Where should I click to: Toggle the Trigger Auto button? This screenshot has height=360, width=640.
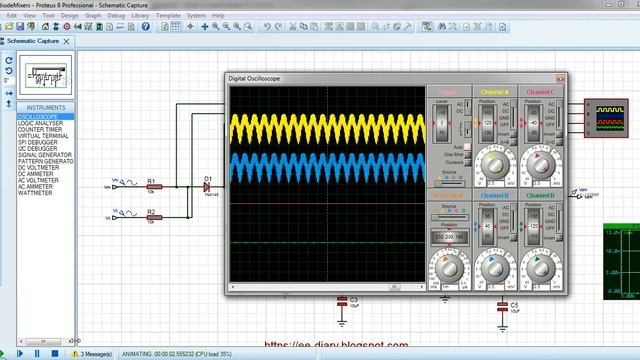click(x=467, y=147)
